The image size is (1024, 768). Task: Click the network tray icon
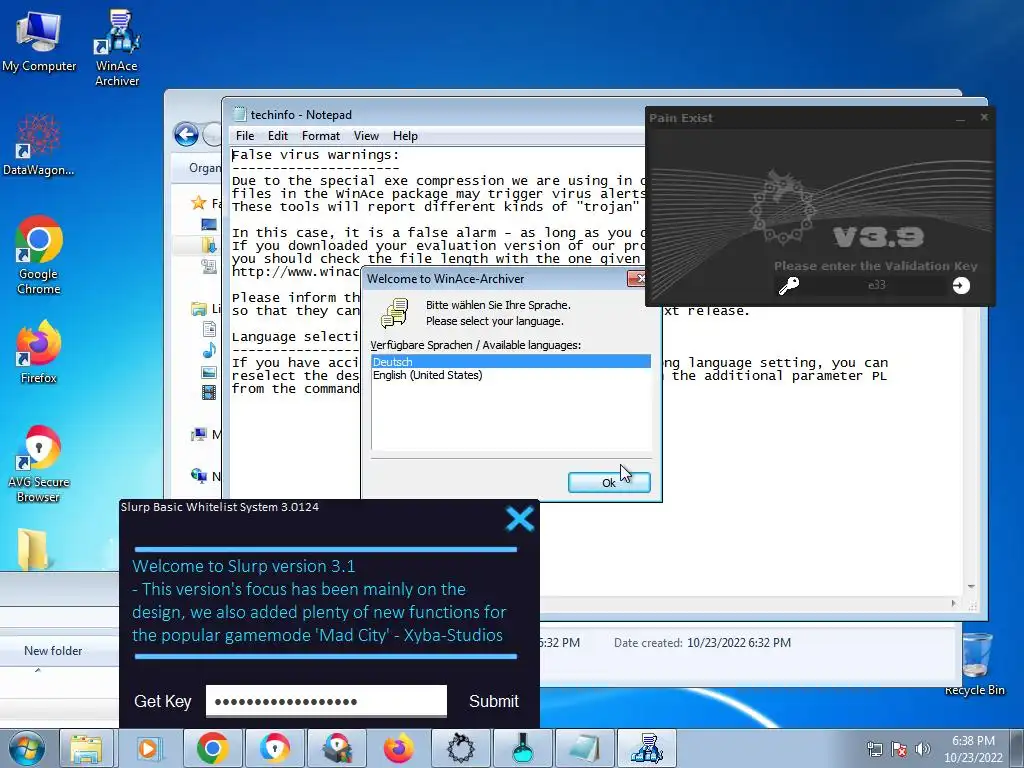coord(874,749)
